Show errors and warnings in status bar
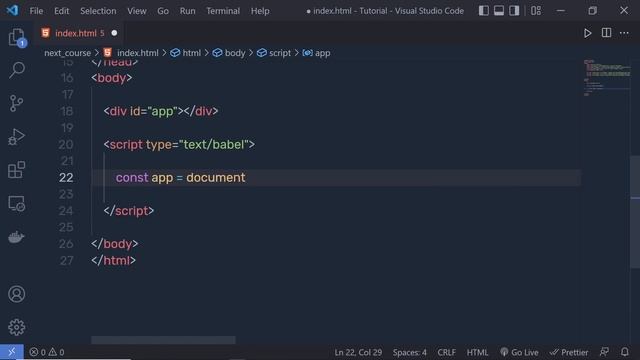Viewport: 640px width, 360px height. pyautogui.click(x=47, y=352)
